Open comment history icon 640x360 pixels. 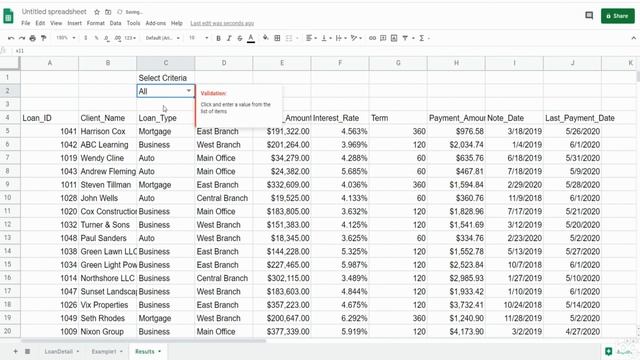589,16
